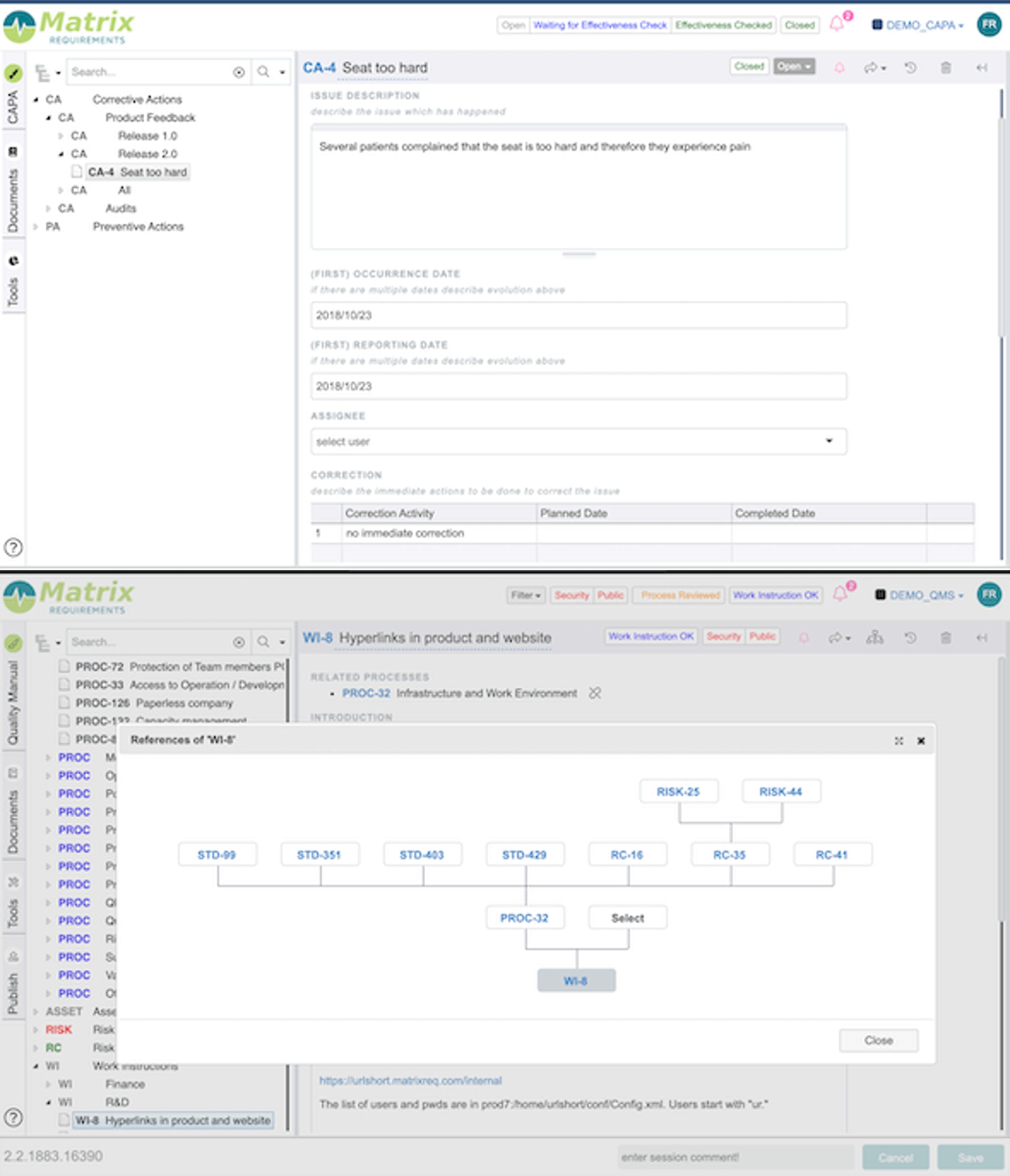
Task: Toggle the Process Reviewed label filter
Action: pyautogui.click(x=680, y=595)
